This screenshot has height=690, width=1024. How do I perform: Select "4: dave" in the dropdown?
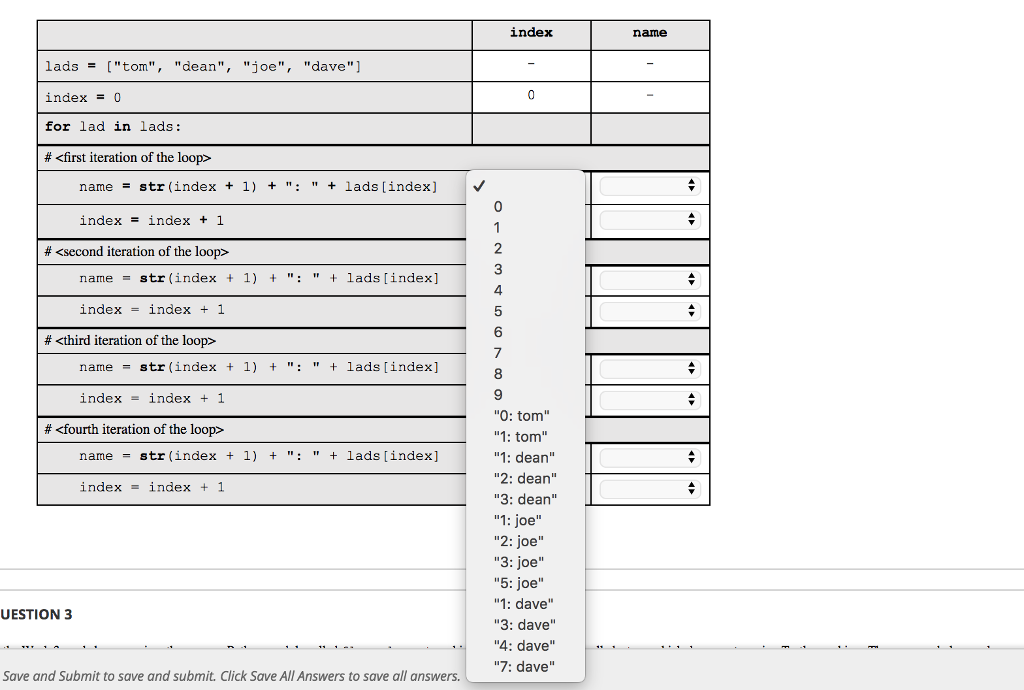(525, 646)
